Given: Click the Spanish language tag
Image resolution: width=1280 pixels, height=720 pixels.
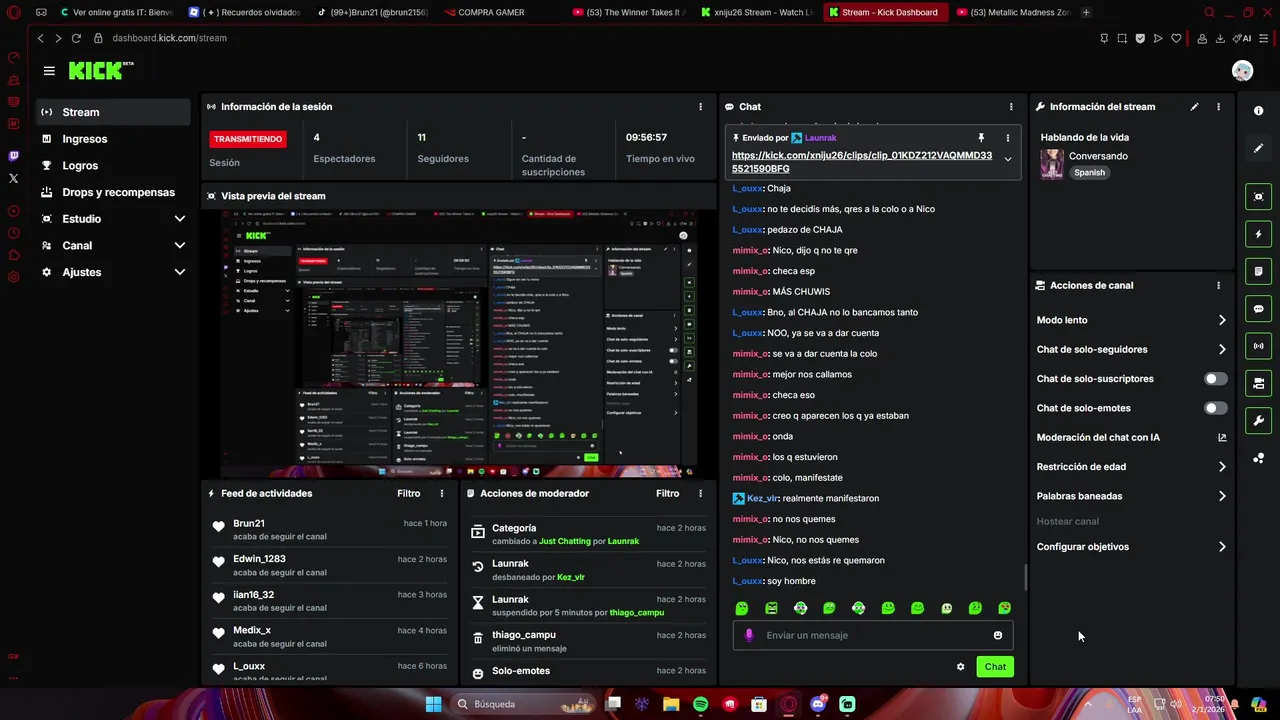Looking at the screenshot, I should (1090, 172).
